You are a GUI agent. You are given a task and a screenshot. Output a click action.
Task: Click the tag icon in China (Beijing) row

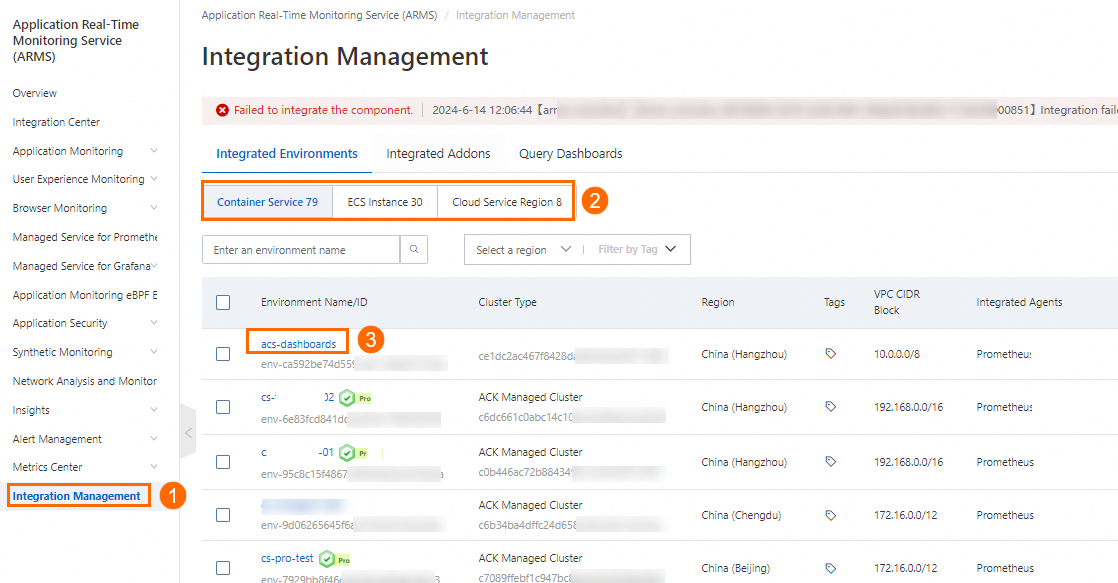[830, 568]
